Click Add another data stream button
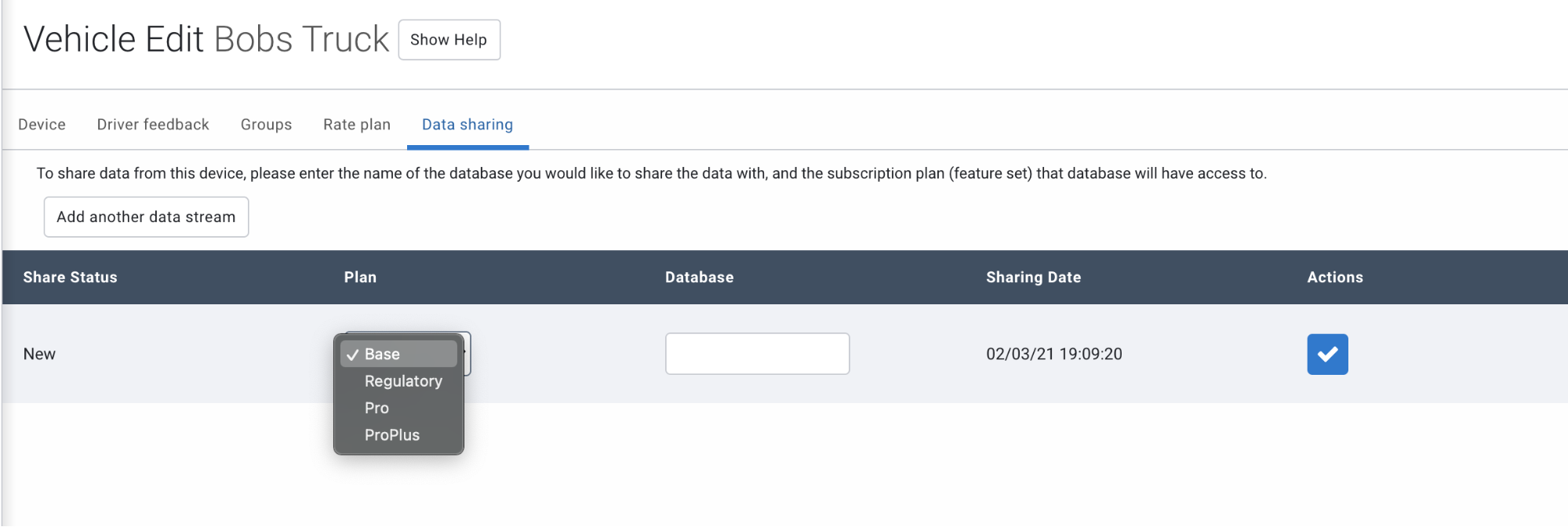1568x527 pixels. coord(146,217)
